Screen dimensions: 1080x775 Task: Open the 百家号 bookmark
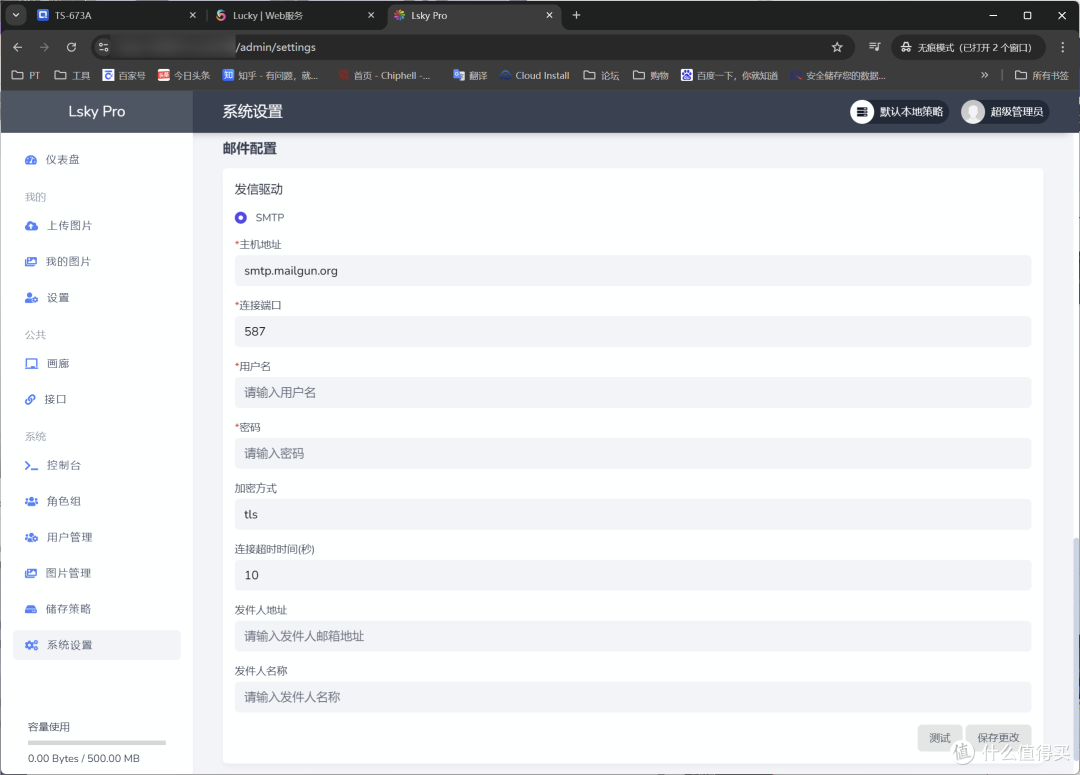(124, 76)
